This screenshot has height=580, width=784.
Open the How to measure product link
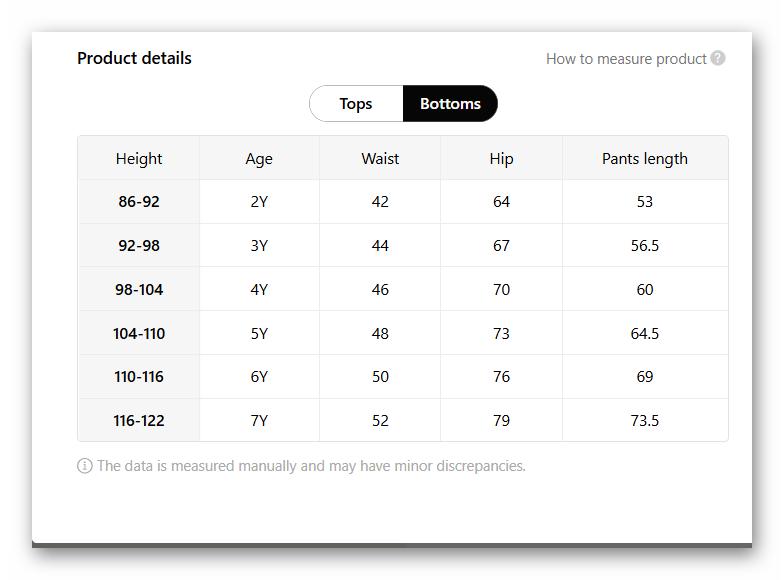(x=626, y=59)
